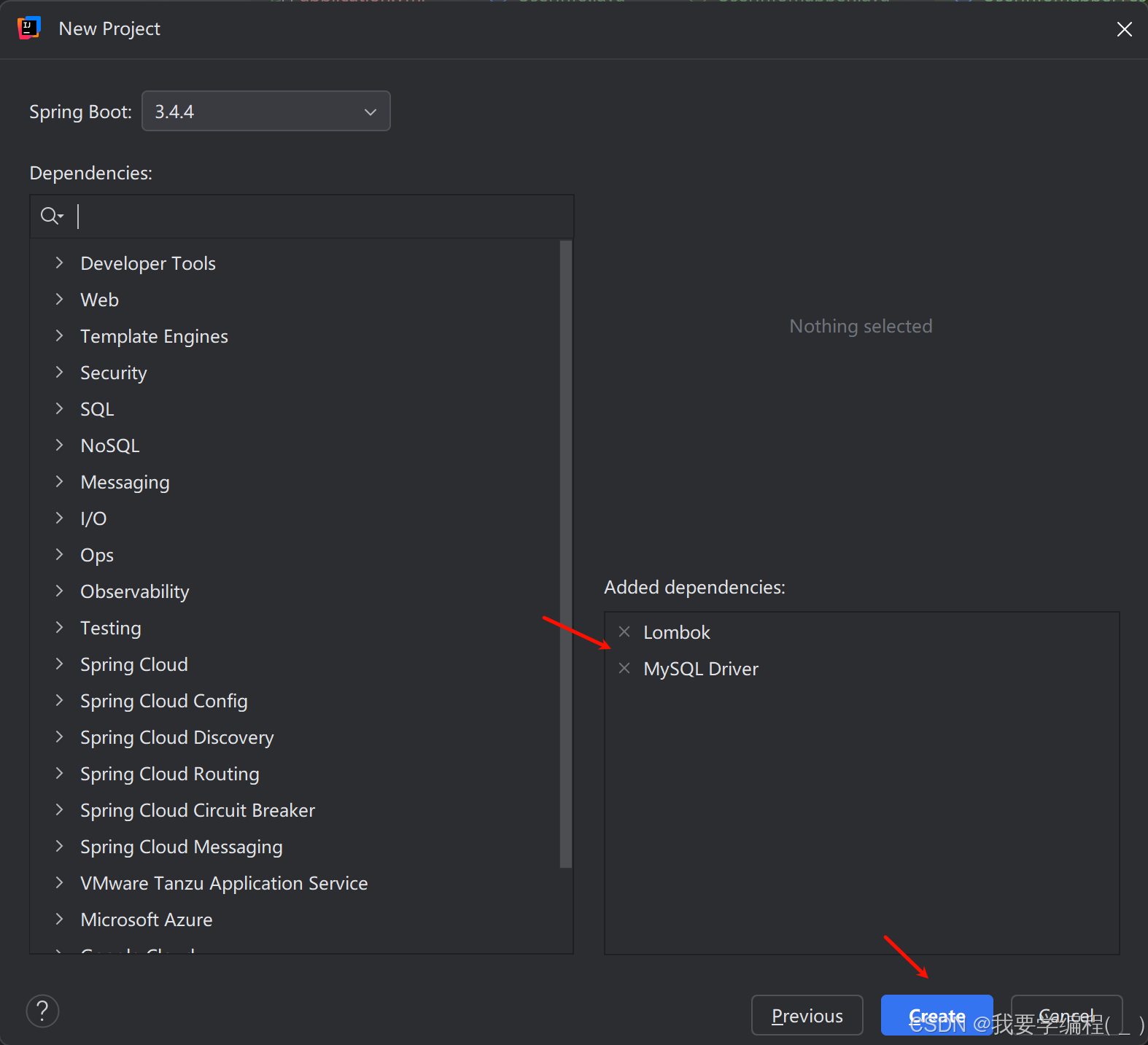Click the Cancel button
Image resolution: width=1148 pixels, height=1045 pixels.
pos(1066,1015)
